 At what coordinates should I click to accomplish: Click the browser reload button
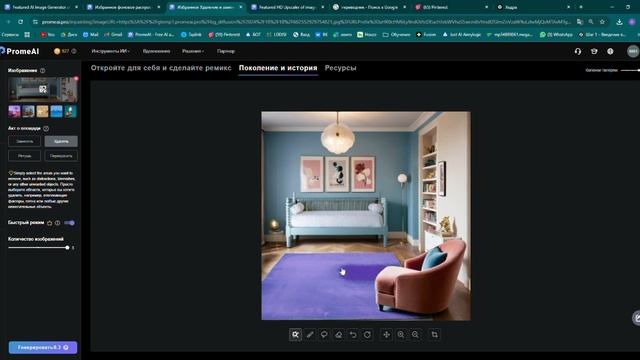[x=20, y=22]
